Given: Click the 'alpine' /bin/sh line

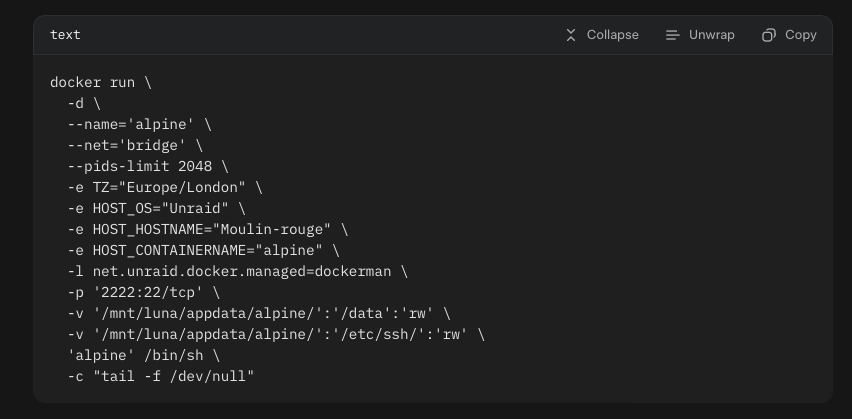Looking at the screenshot, I should point(143,355).
